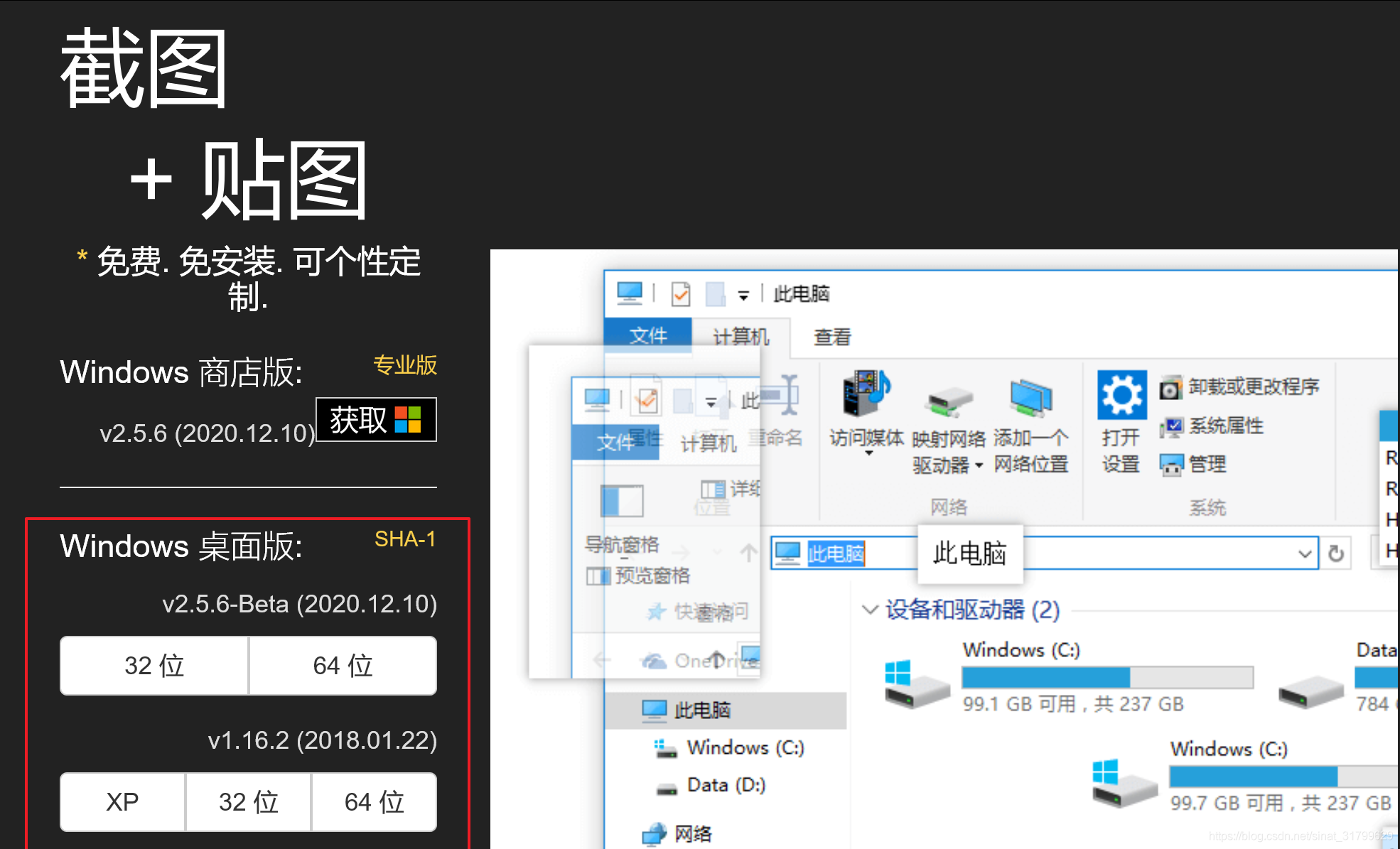The height and width of the screenshot is (849, 1400).
Task: Click the 获取 Windows Store button
Action: [376, 420]
